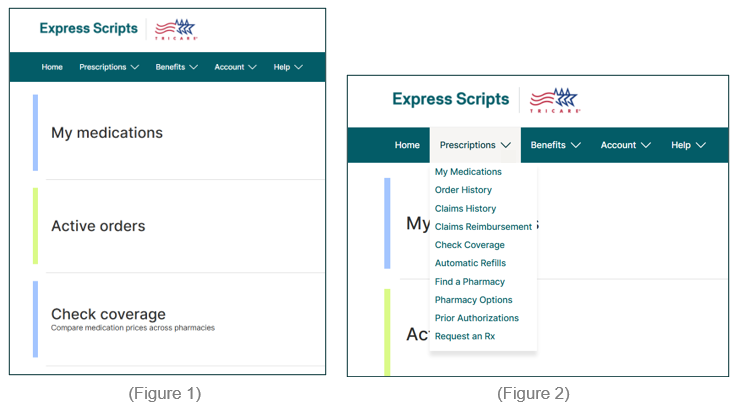This screenshot has width=738, height=410.
Task: Open Claims History menu entry
Action: (x=465, y=209)
